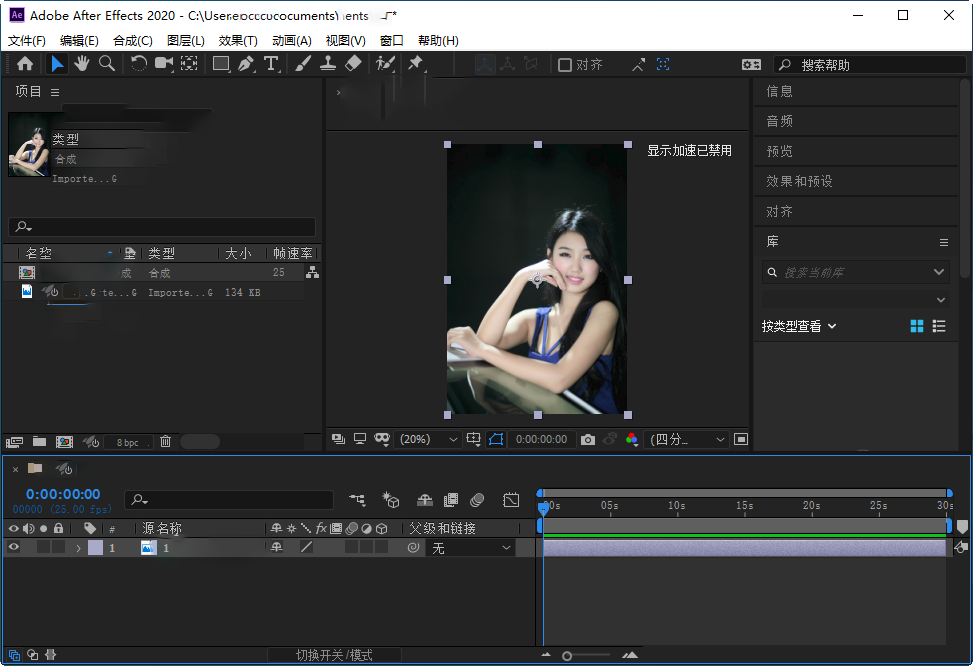Select the Puppet Pin tool
The width and height of the screenshot is (973, 666).
point(416,63)
